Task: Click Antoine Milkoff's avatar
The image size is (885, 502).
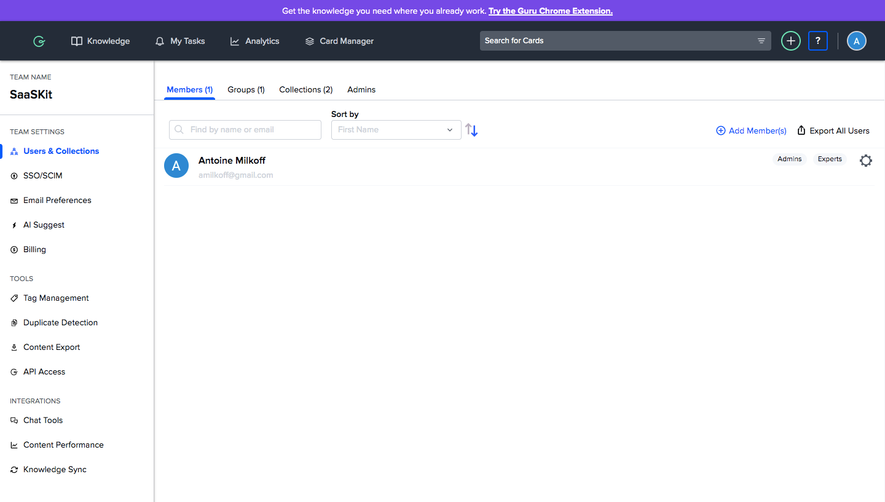Action: (176, 165)
